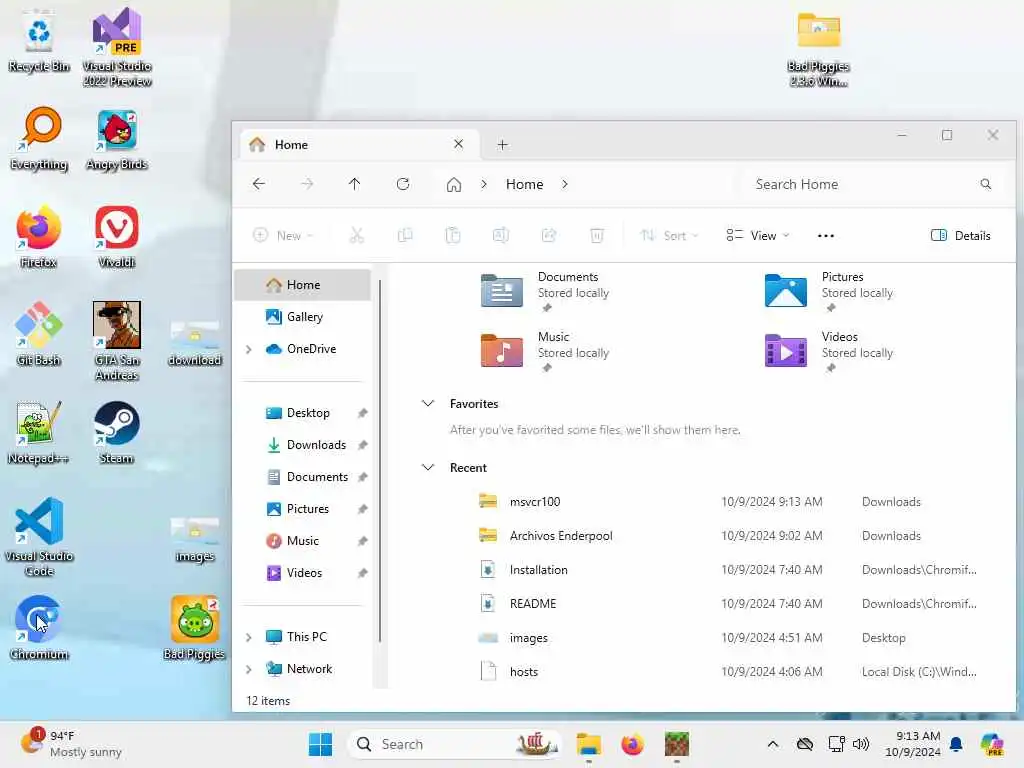Select Gallery in navigation pane

pos(304,317)
